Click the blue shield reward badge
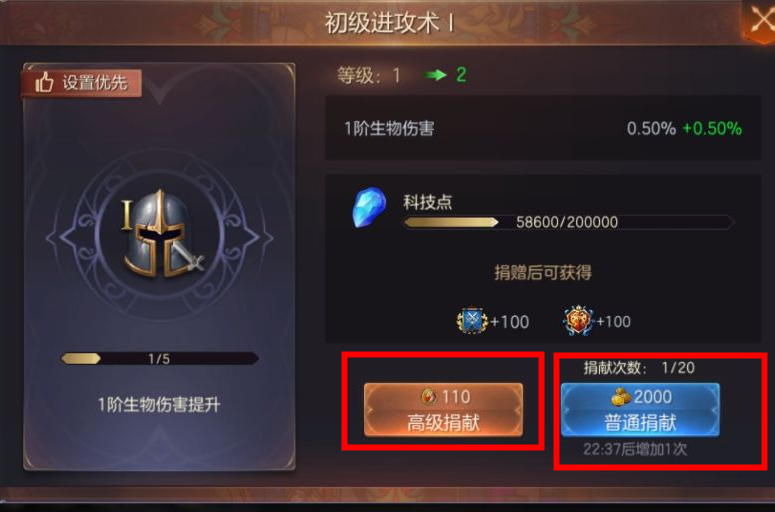The width and height of the screenshot is (775, 512). pyautogui.click(x=472, y=321)
